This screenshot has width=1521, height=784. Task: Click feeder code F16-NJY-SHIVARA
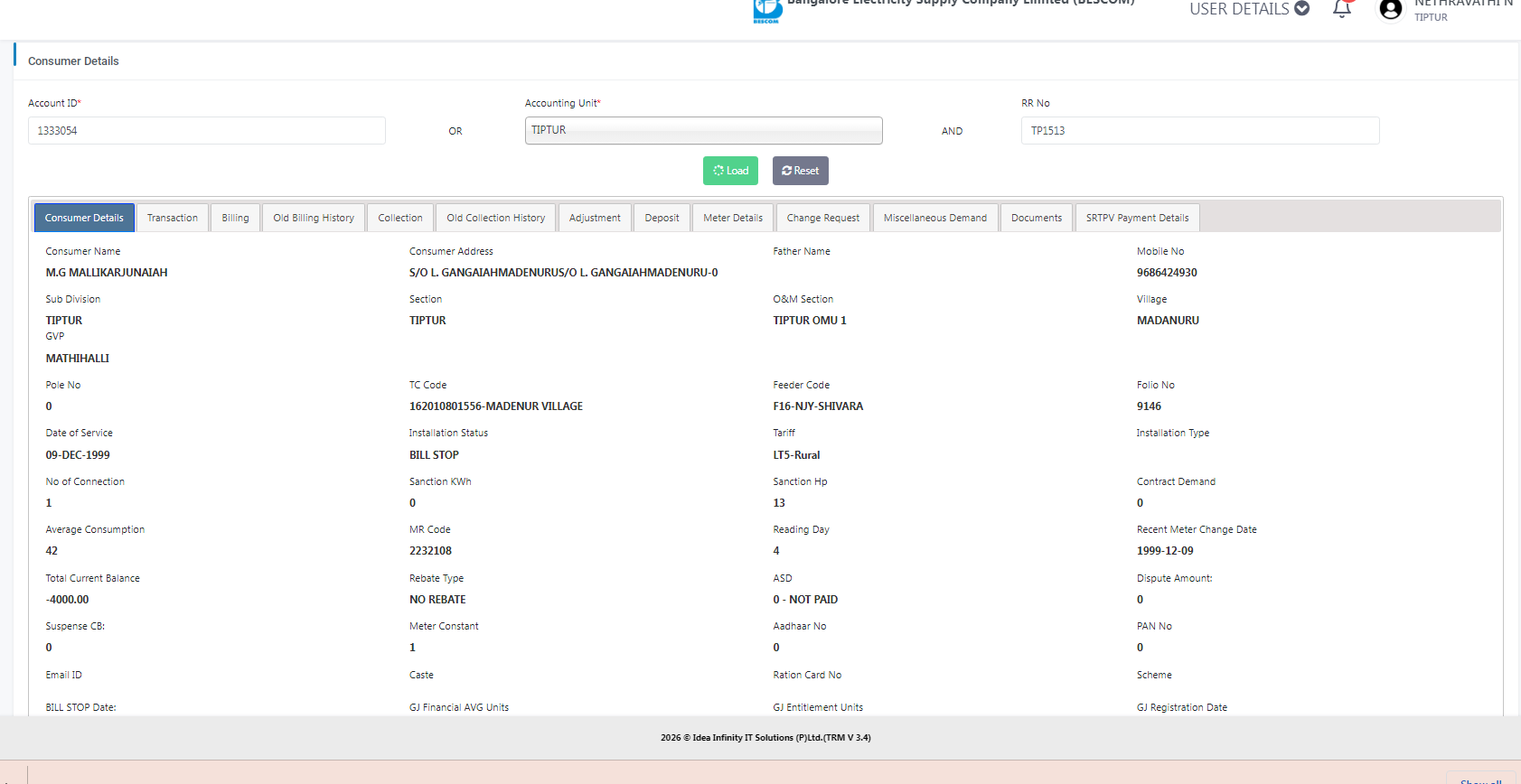[x=818, y=406]
